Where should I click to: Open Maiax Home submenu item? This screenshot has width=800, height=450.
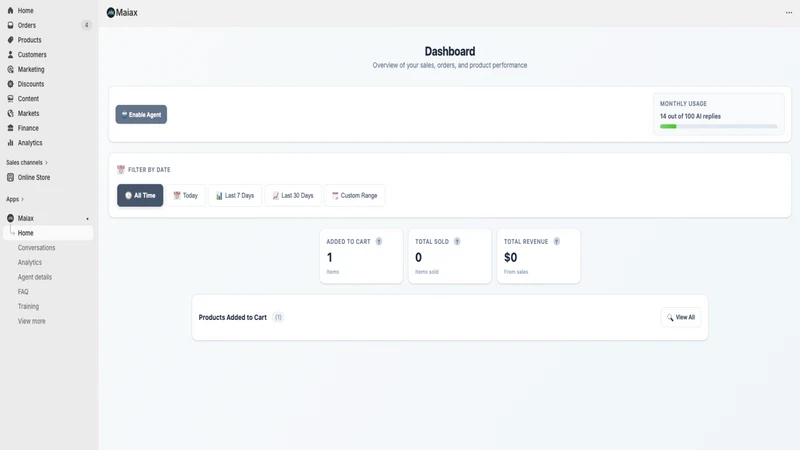tap(48, 233)
